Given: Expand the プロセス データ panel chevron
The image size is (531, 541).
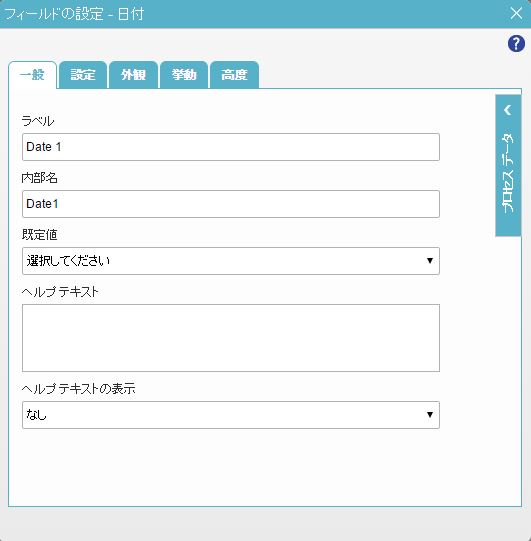Looking at the screenshot, I should click(x=508, y=110).
